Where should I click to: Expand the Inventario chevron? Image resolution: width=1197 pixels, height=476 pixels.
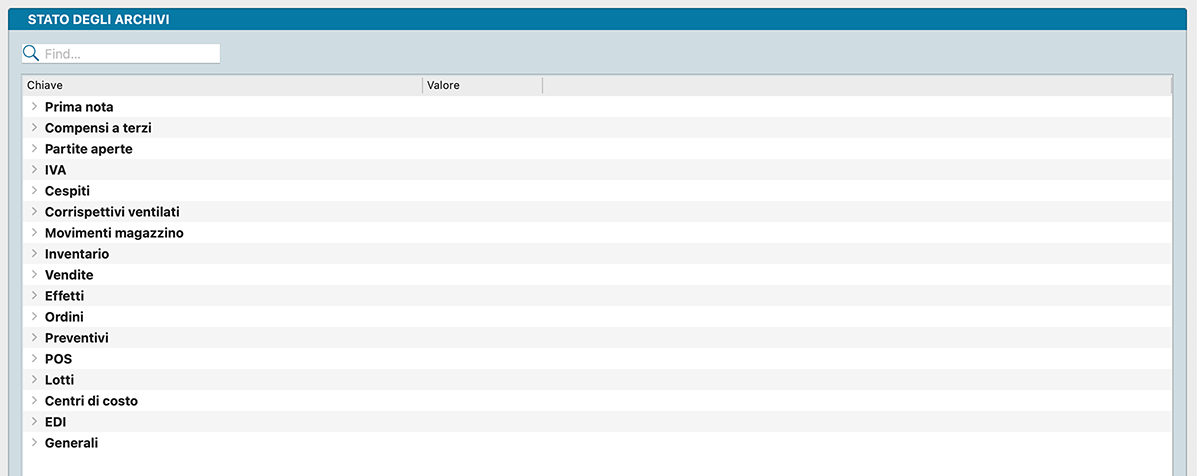click(x=34, y=254)
